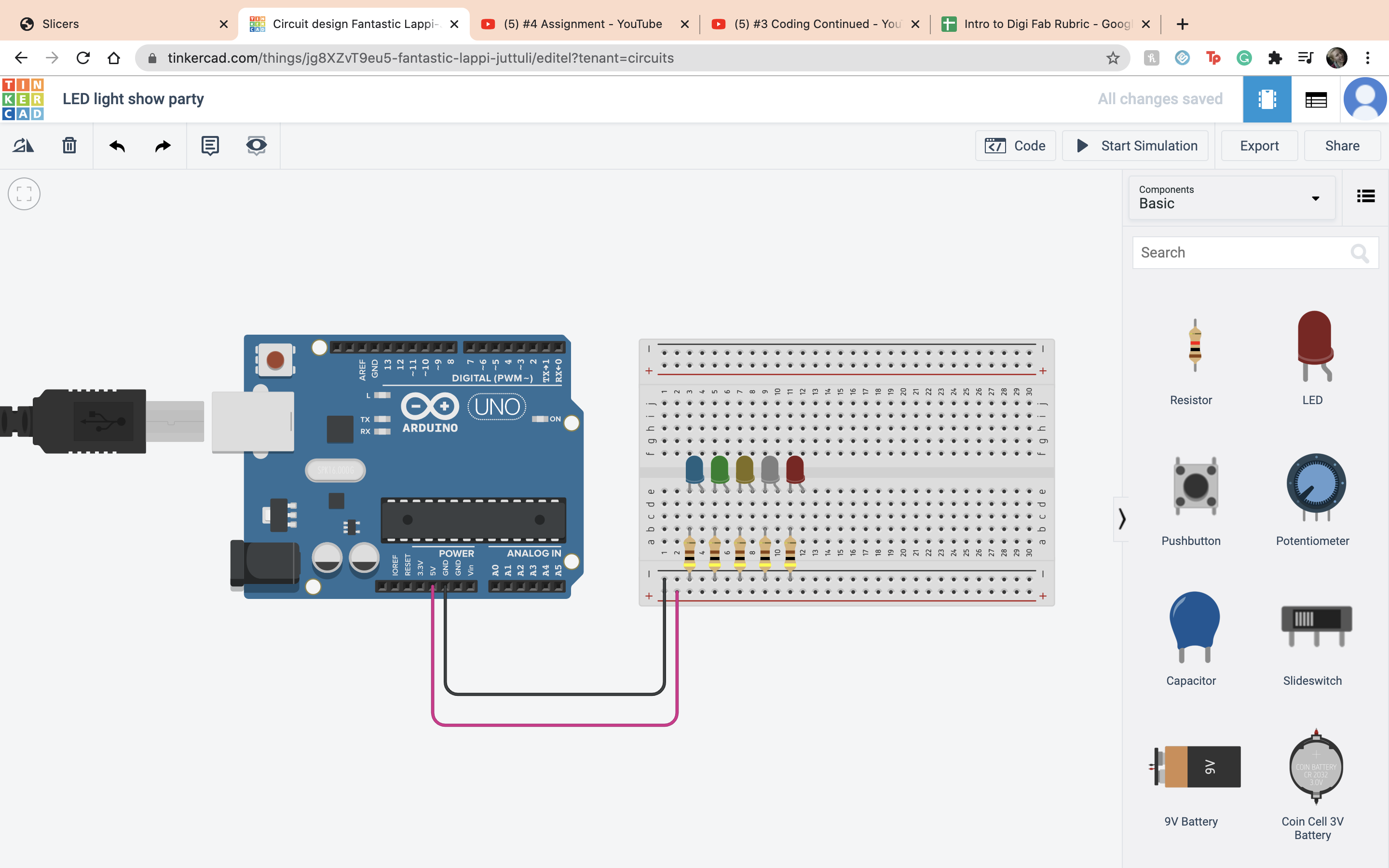This screenshot has width=1389, height=868.
Task: Rename the LED light show party title
Action: 133,99
